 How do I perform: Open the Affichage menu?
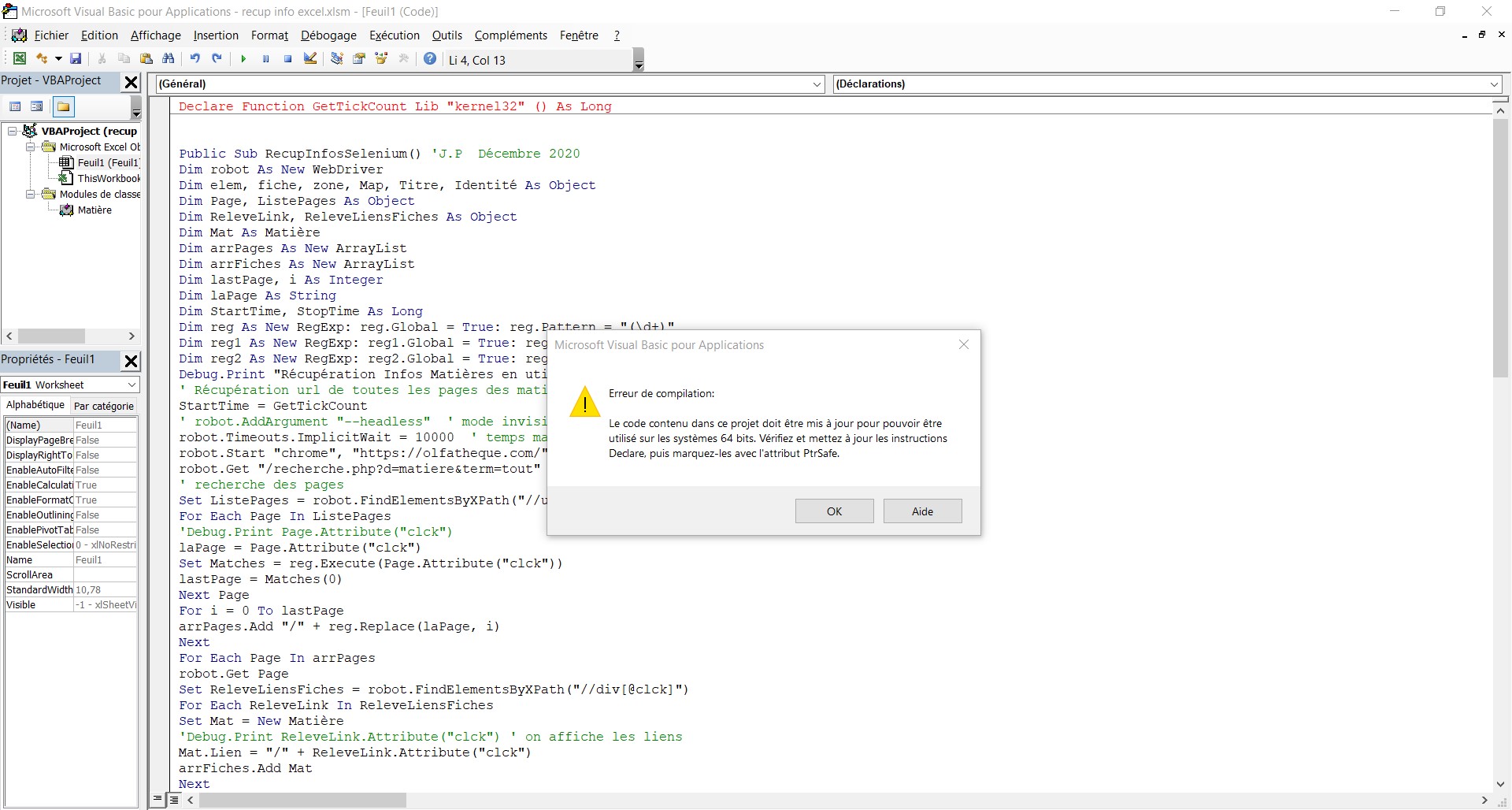click(x=155, y=35)
